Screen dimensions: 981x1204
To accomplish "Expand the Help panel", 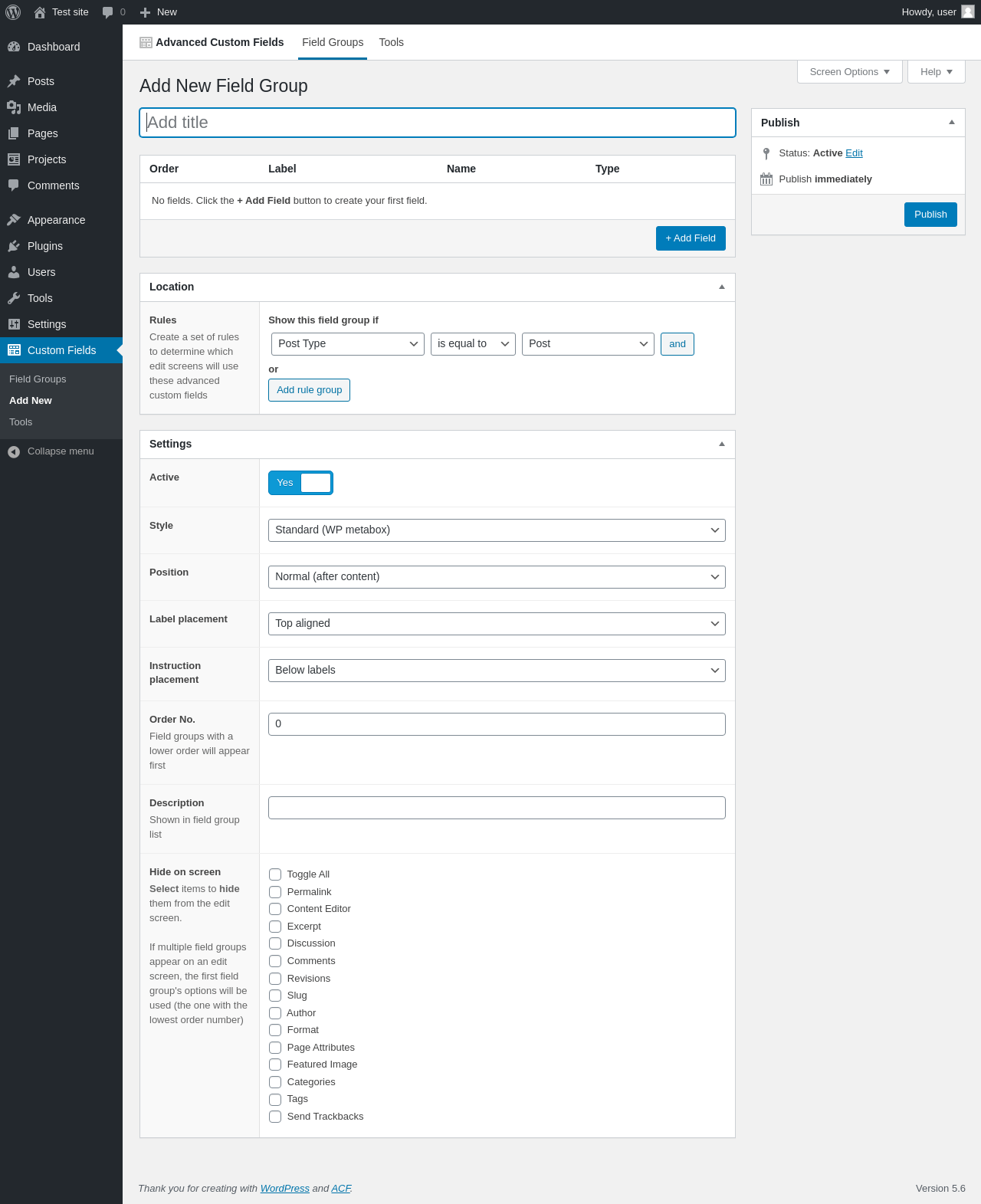I will pos(937,72).
